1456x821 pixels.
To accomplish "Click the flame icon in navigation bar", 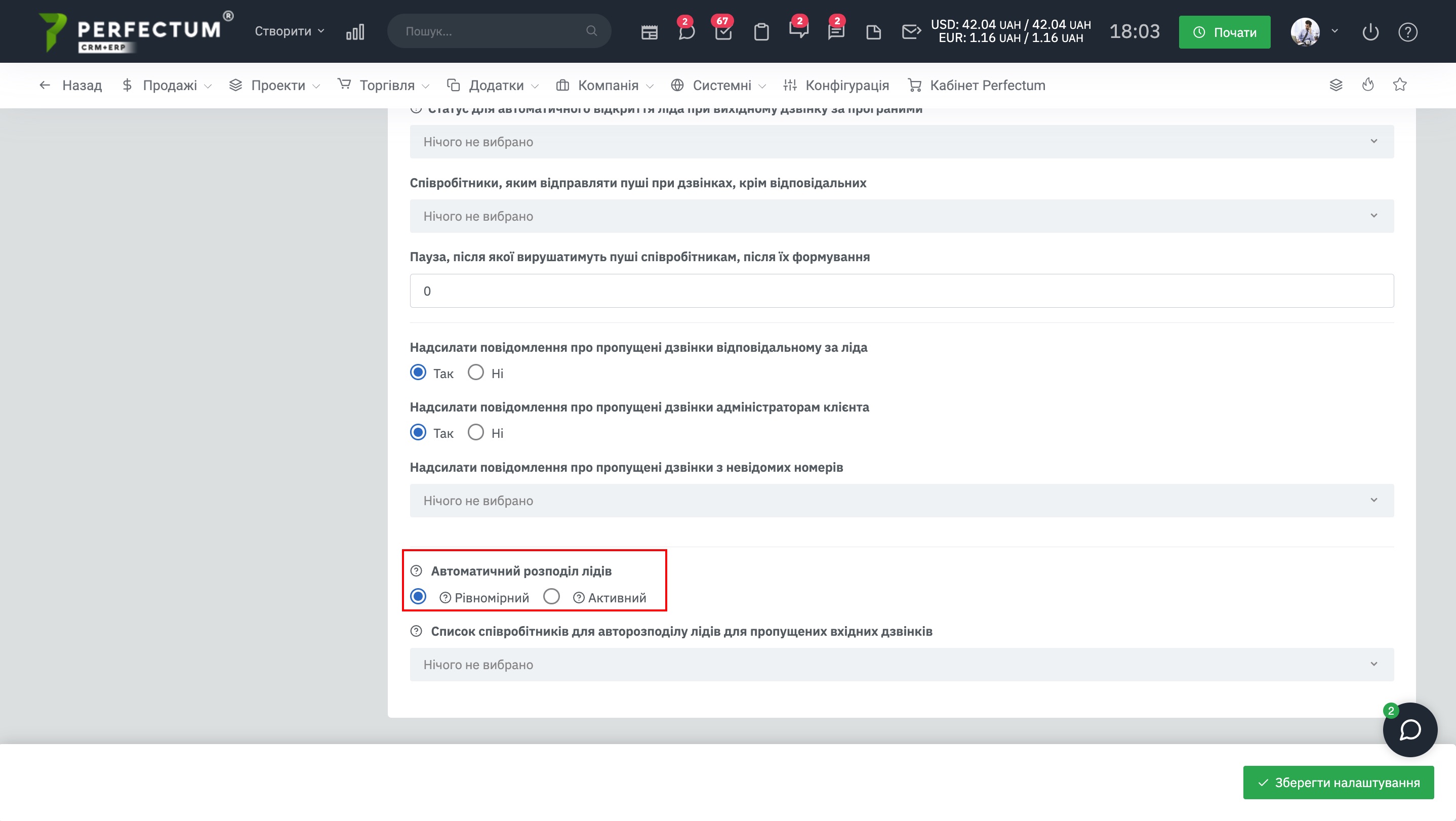I will click(x=1368, y=85).
